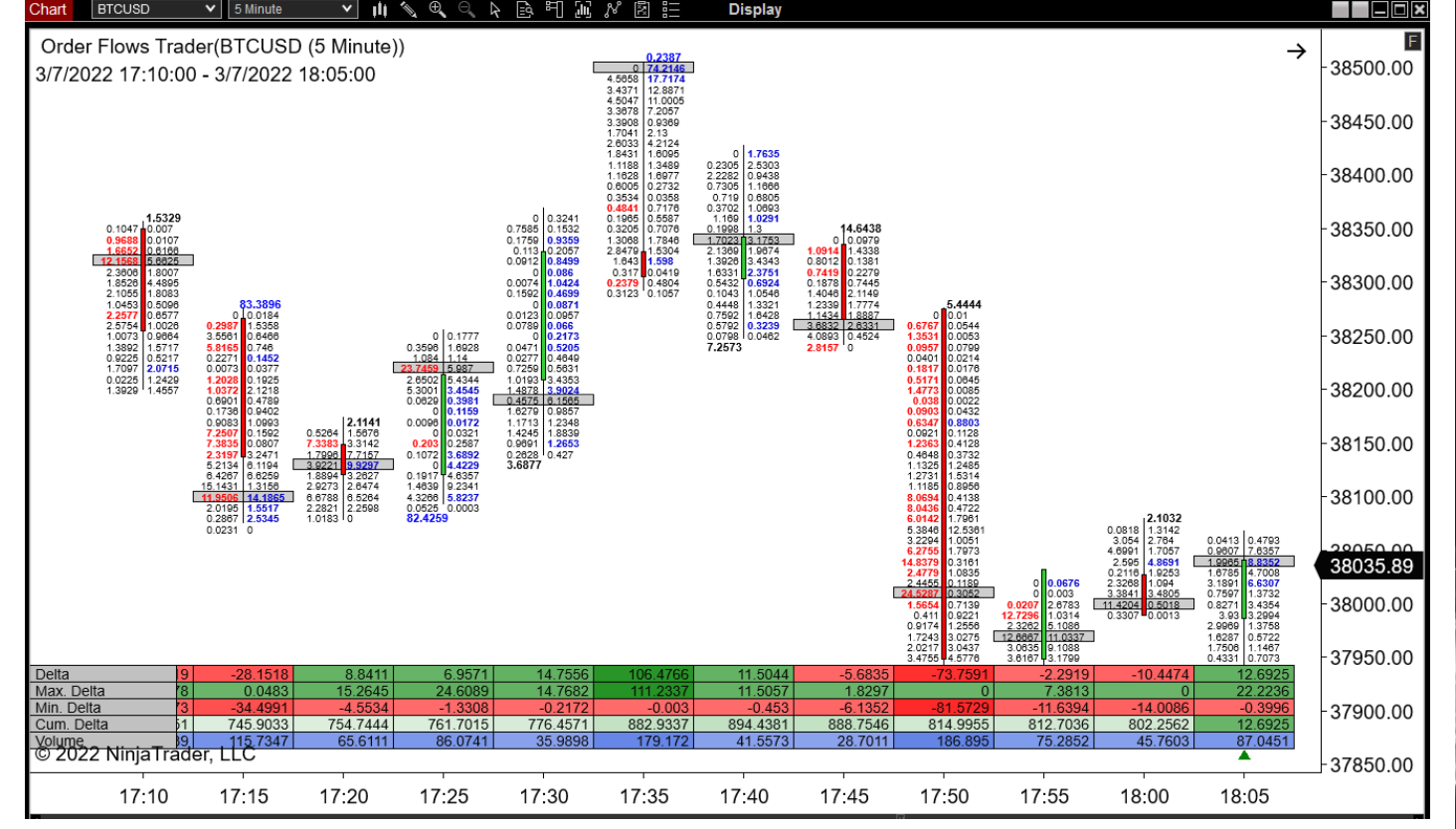Click the footprint value 82.4259
Screen dimensions: 1456x829
pyautogui.click(x=428, y=519)
